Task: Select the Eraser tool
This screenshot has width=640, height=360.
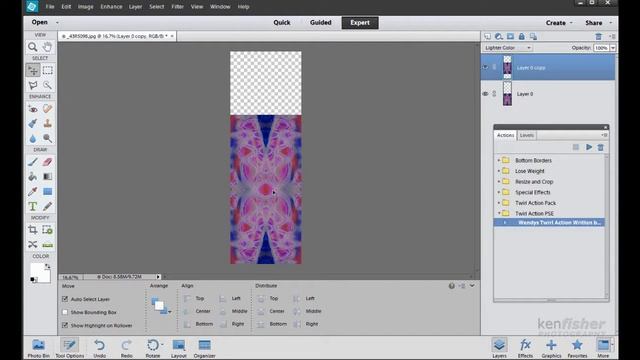Action: pos(48,162)
